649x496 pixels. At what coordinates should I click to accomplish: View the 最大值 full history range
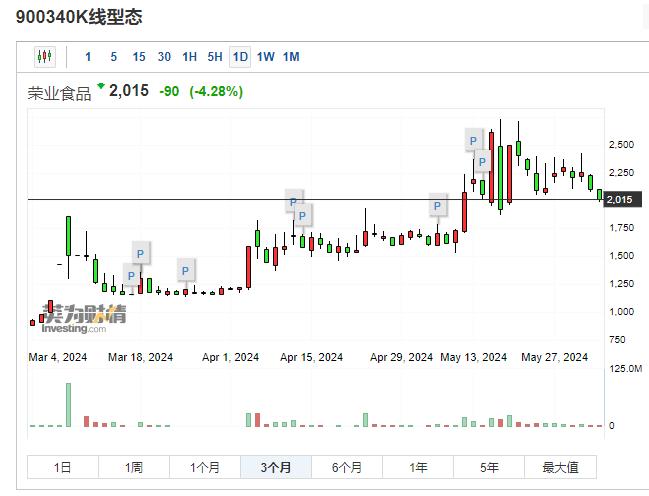coord(560,467)
